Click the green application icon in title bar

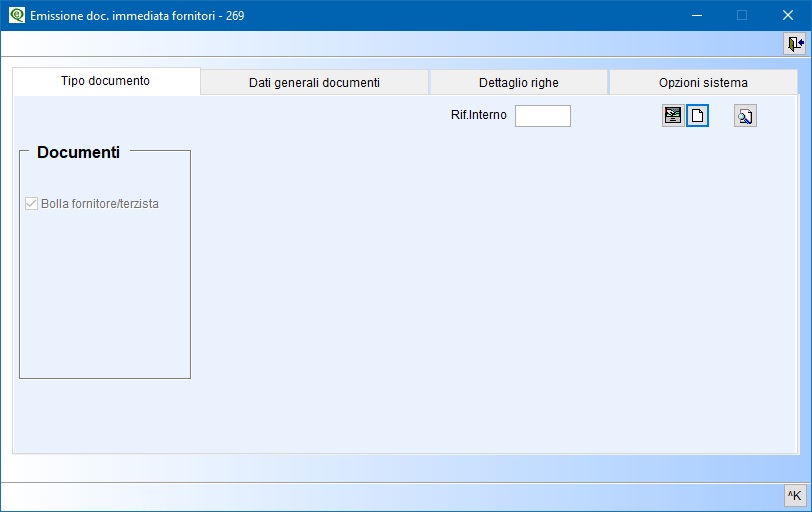(16, 15)
